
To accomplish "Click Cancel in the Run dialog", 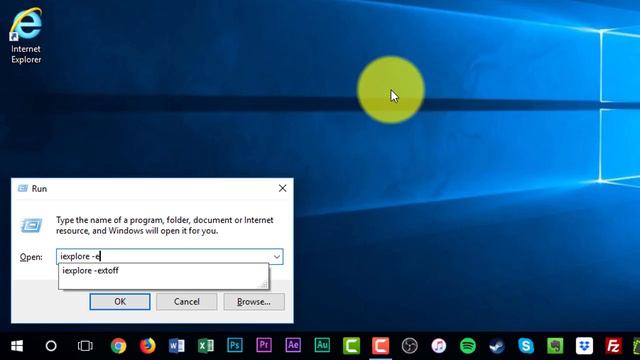I will click(x=187, y=302).
